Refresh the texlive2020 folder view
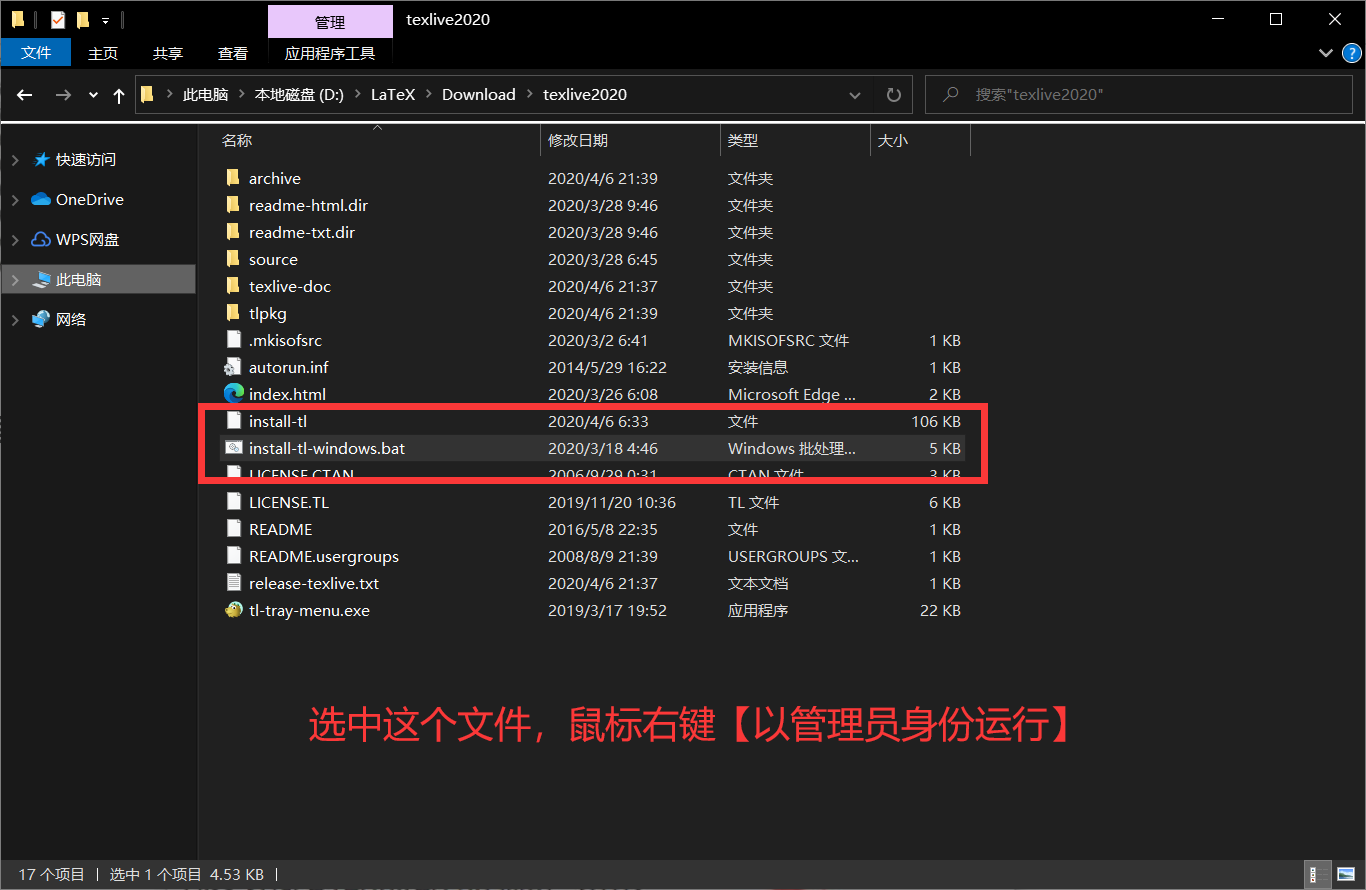The width and height of the screenshot is (1366, 890). 893,95
